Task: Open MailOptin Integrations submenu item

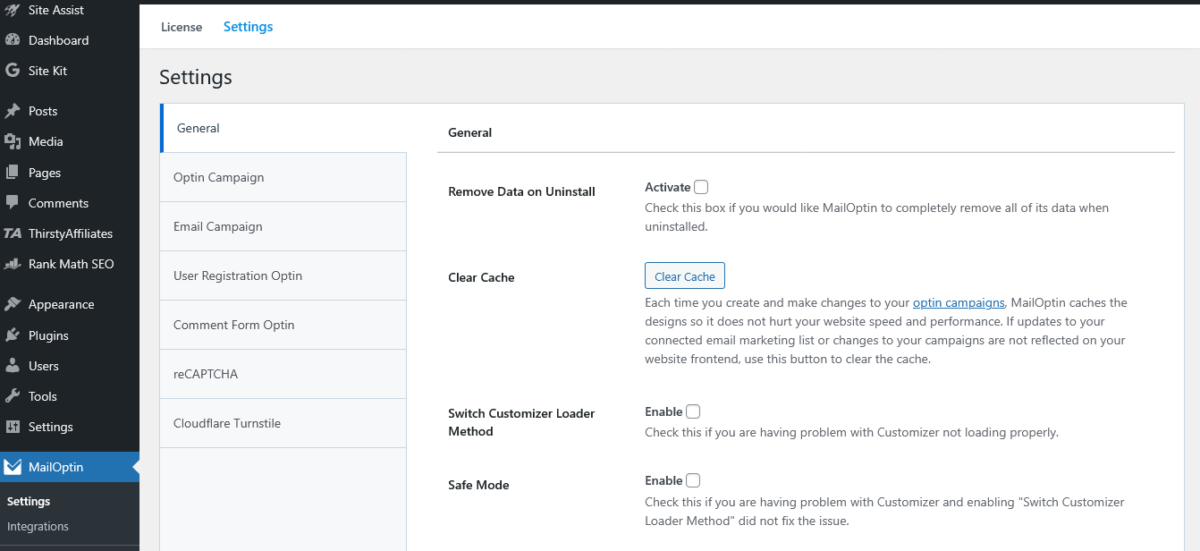Action: [x=38, y=527]
